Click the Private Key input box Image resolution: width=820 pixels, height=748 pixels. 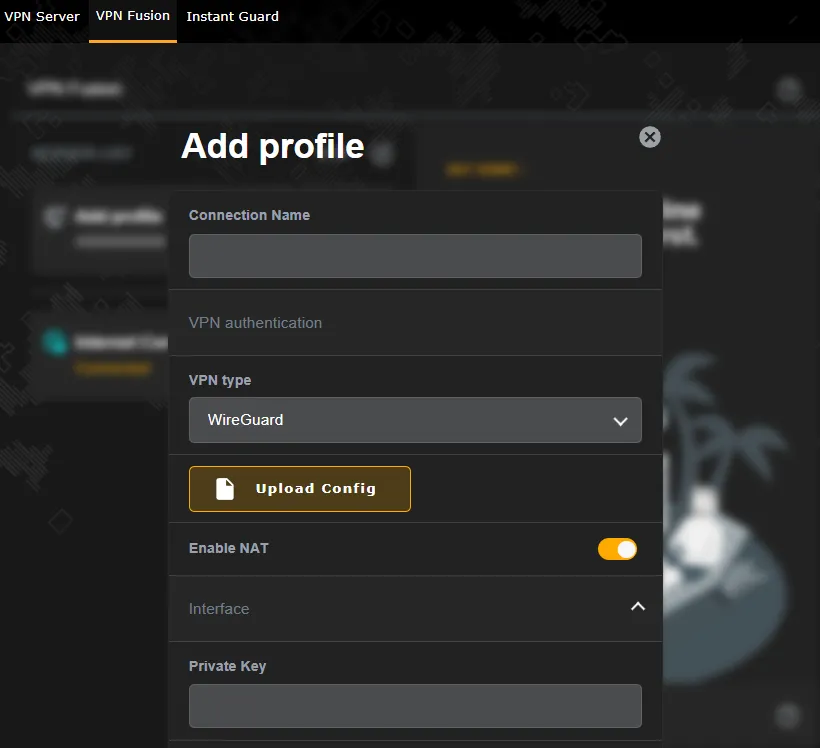click(x=415, y=706)
